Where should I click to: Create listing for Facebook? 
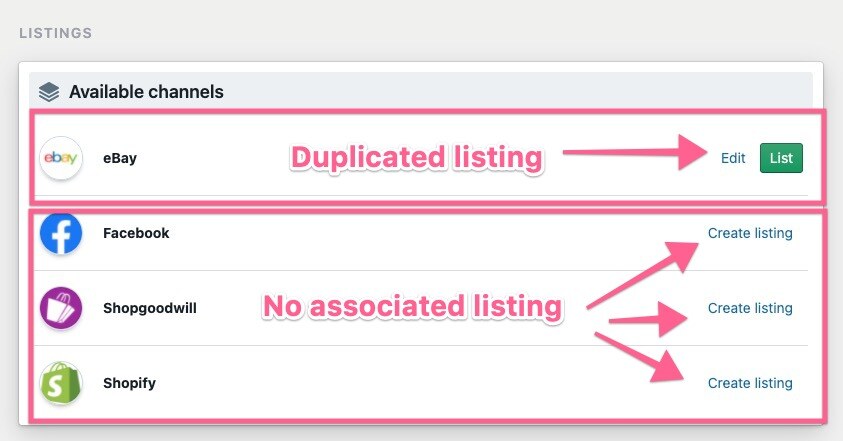pos(750,233)
